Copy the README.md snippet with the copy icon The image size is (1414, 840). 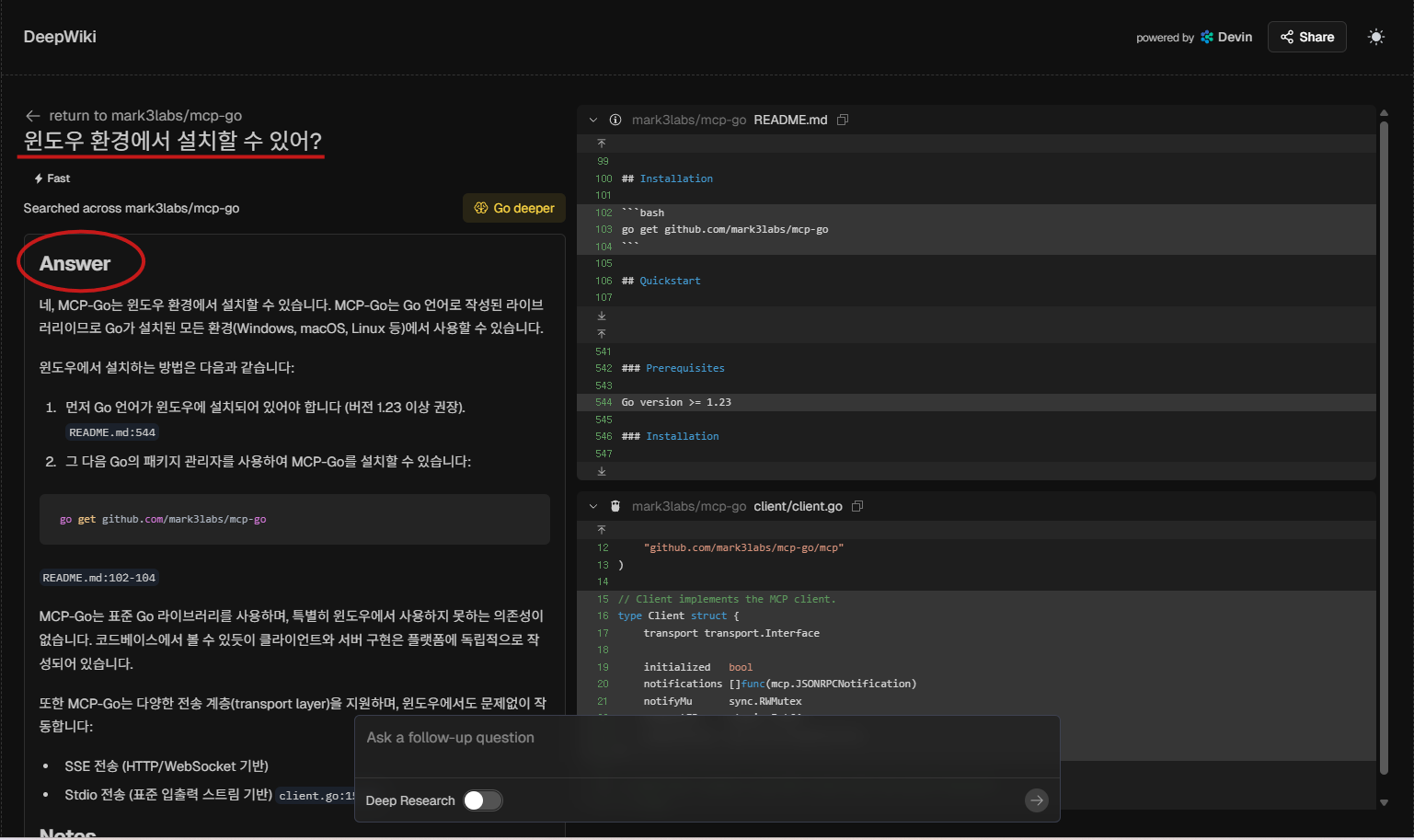tap(843, 120)
